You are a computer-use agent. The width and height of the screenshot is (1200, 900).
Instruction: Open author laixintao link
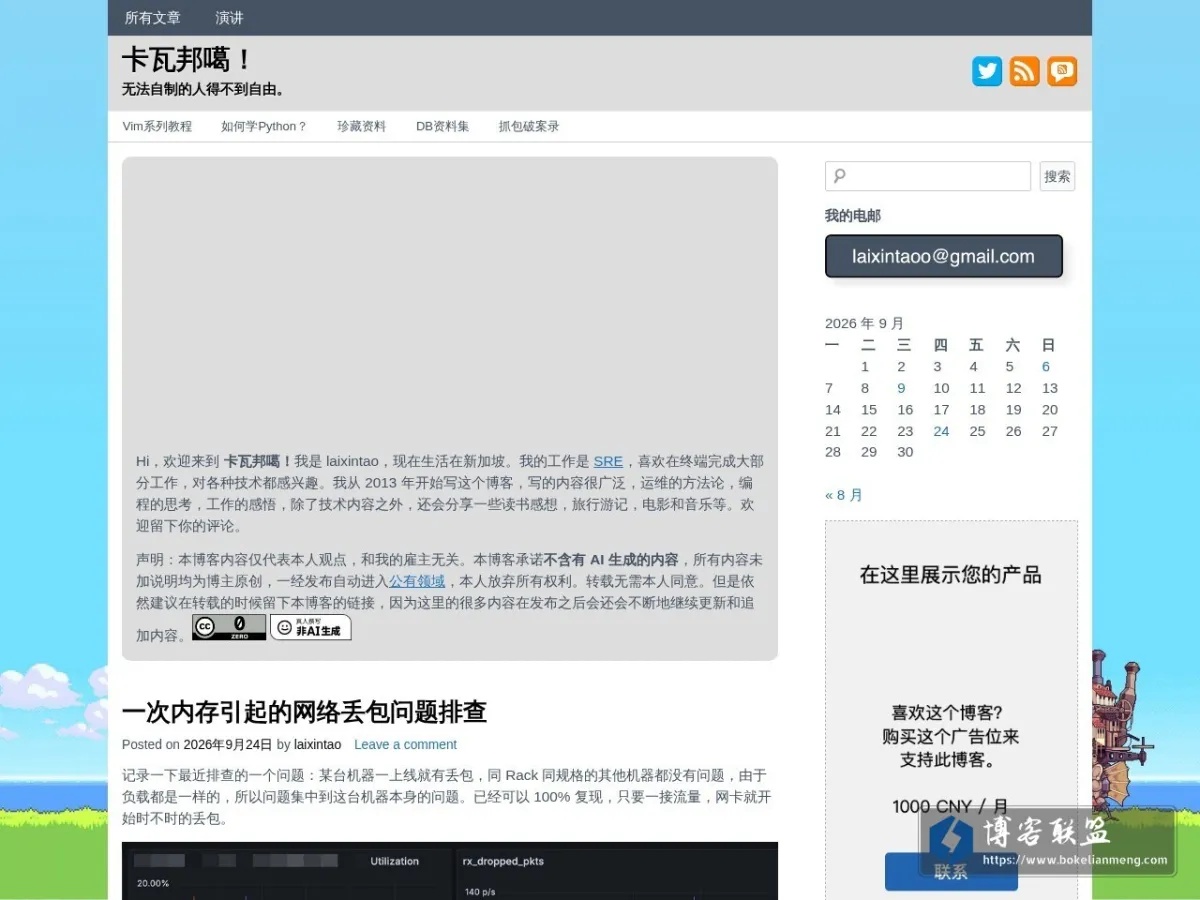tap(317, 744)
